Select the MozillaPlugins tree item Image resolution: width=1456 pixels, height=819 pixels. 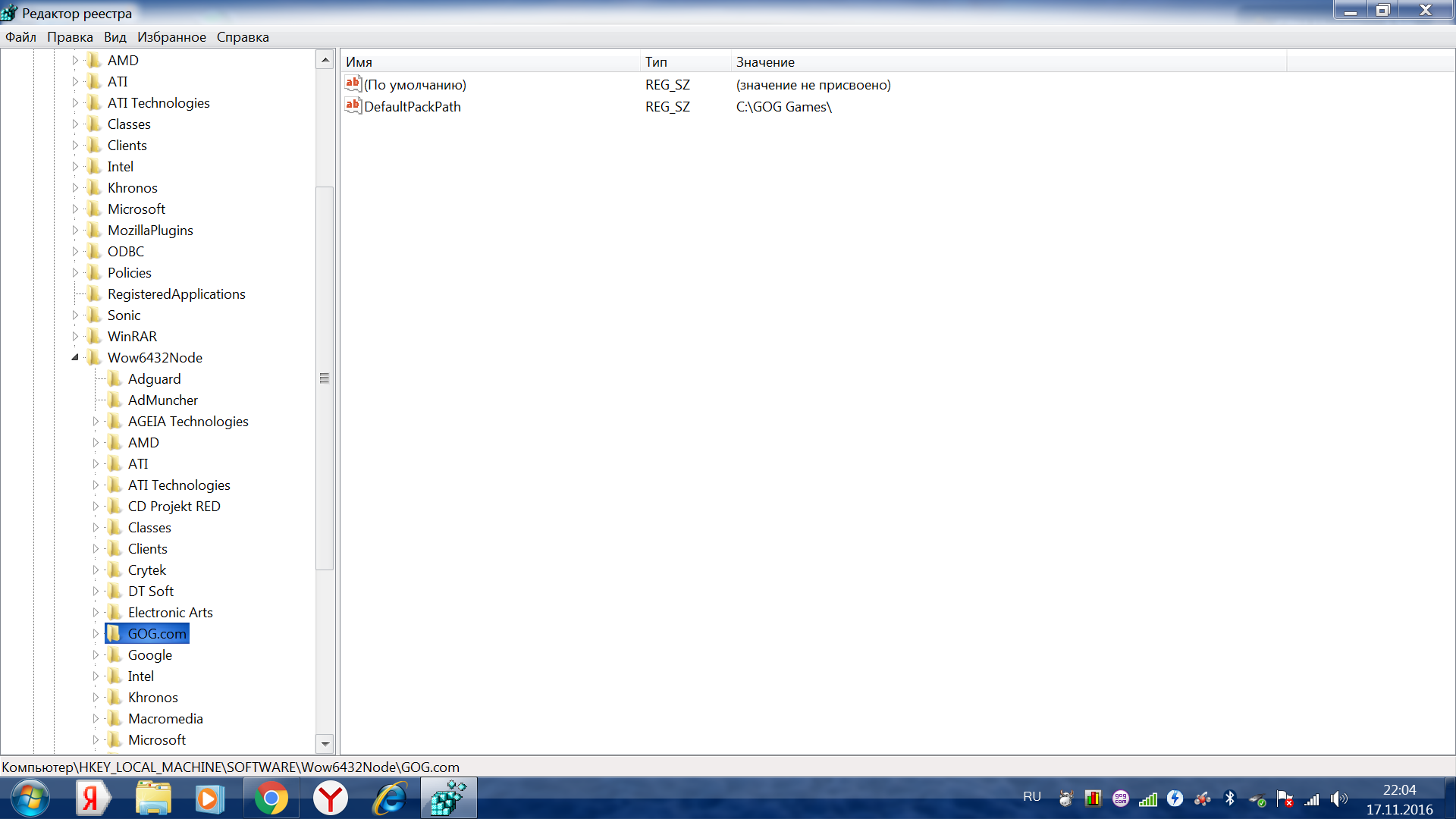click(x=150, y=230)
